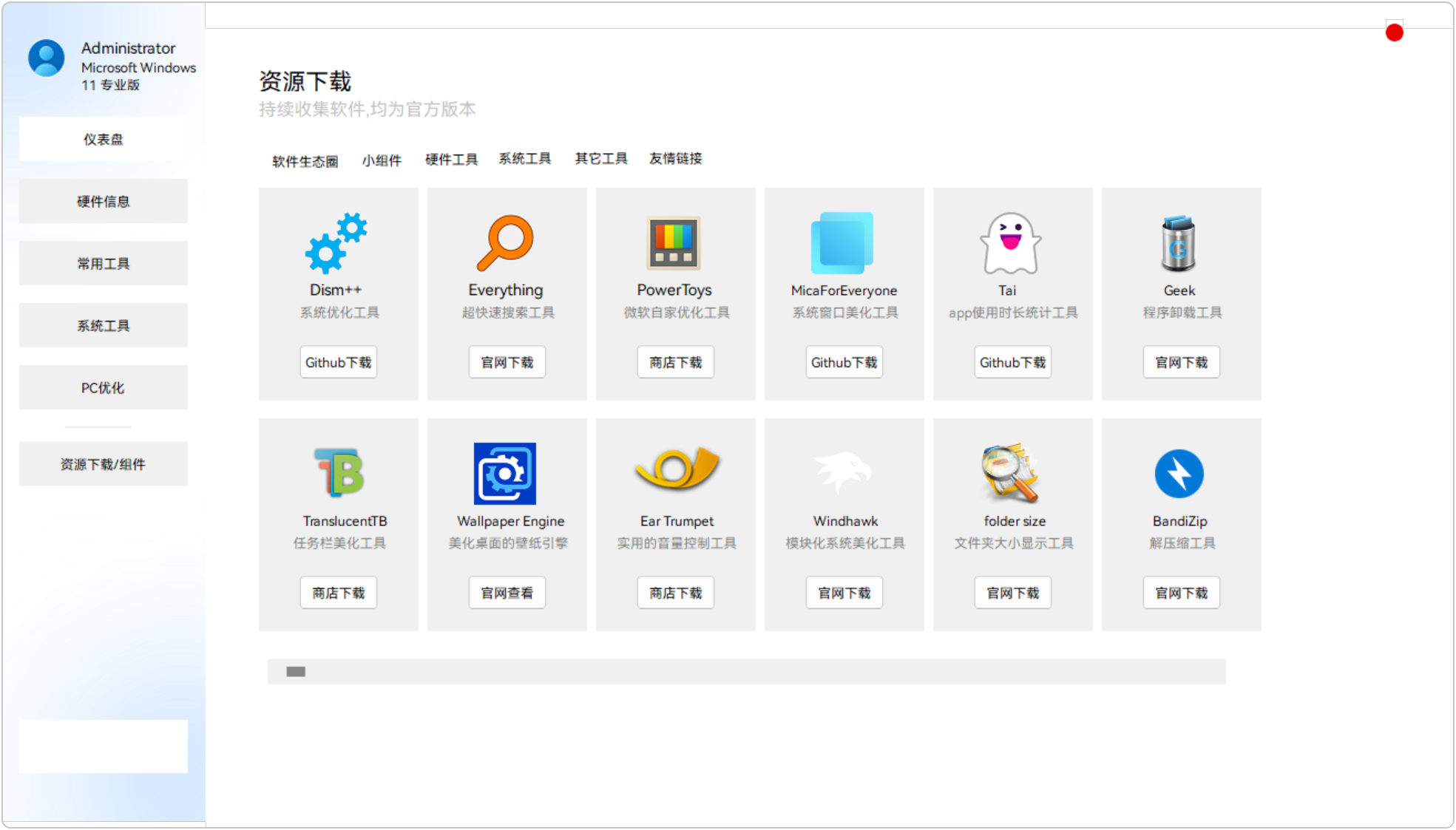
Task: Open PC优化 in the sidebar
Action: point(104,387)
